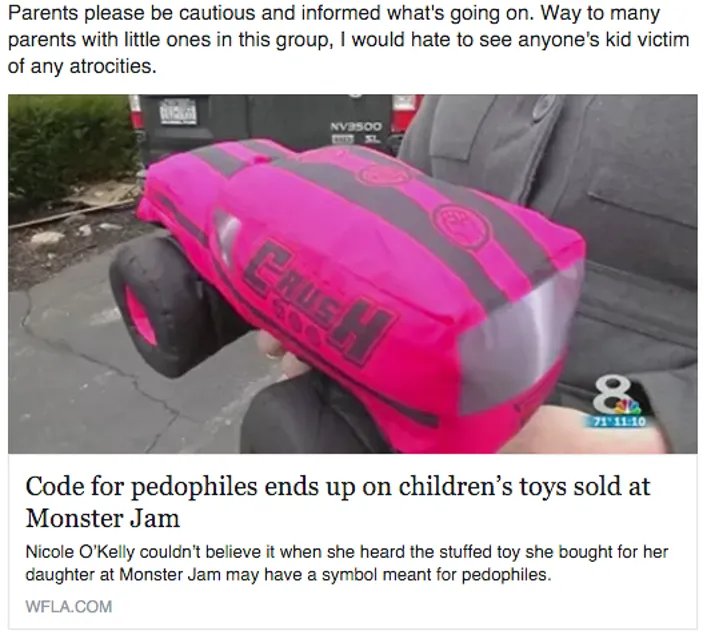Viewport: 704px width, 640px height.
Task: Click the CRUSH lettering on the toy
Action: pos(321,299)
